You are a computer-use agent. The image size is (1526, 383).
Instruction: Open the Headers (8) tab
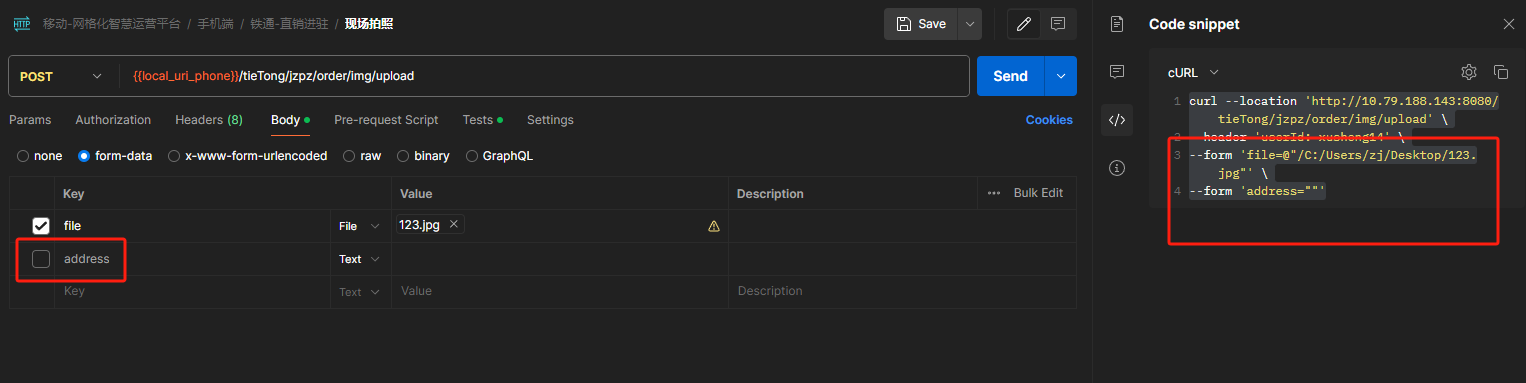209,120
